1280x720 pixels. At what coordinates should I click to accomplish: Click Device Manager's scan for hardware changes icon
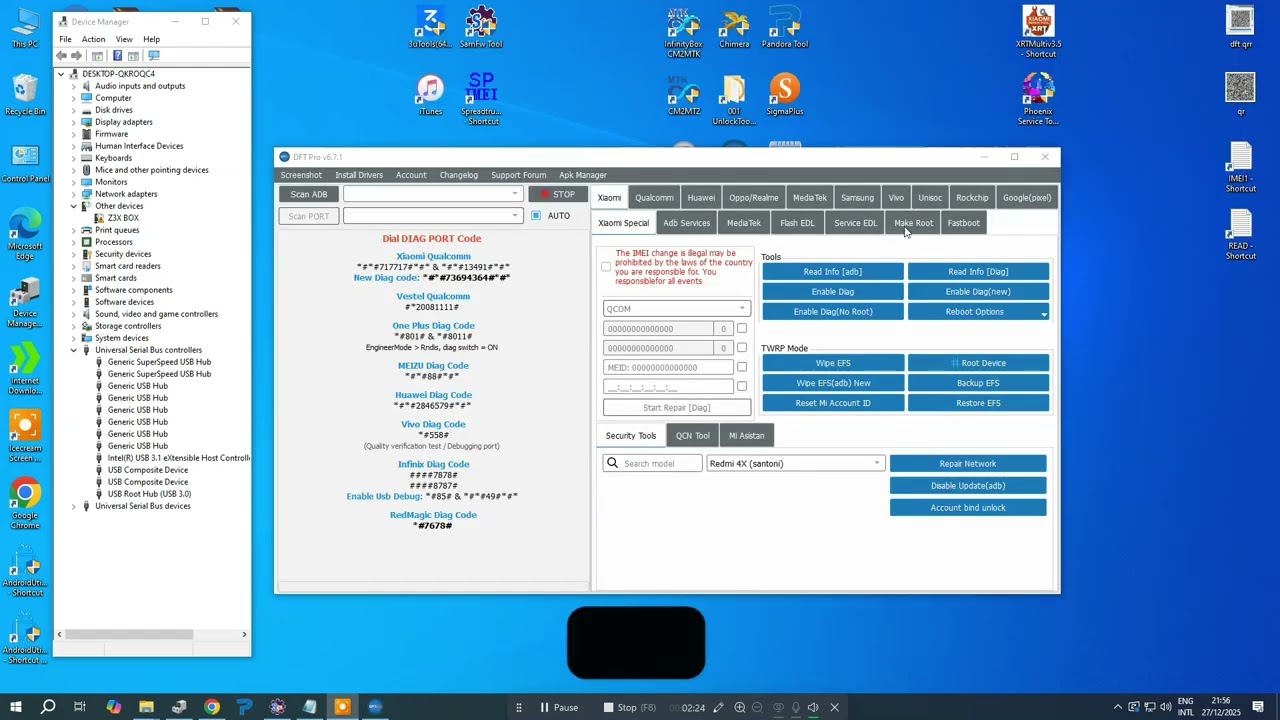pyautogui.click(x=154, y=56)
